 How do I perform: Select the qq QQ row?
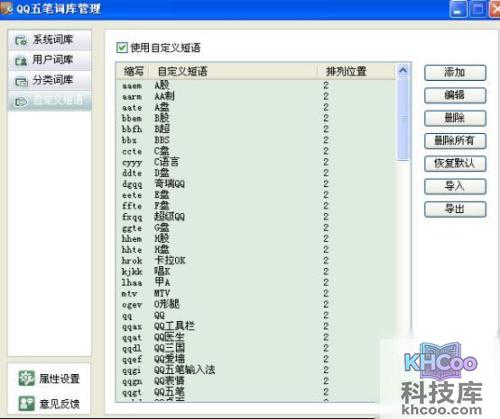[x=256, y=315]
